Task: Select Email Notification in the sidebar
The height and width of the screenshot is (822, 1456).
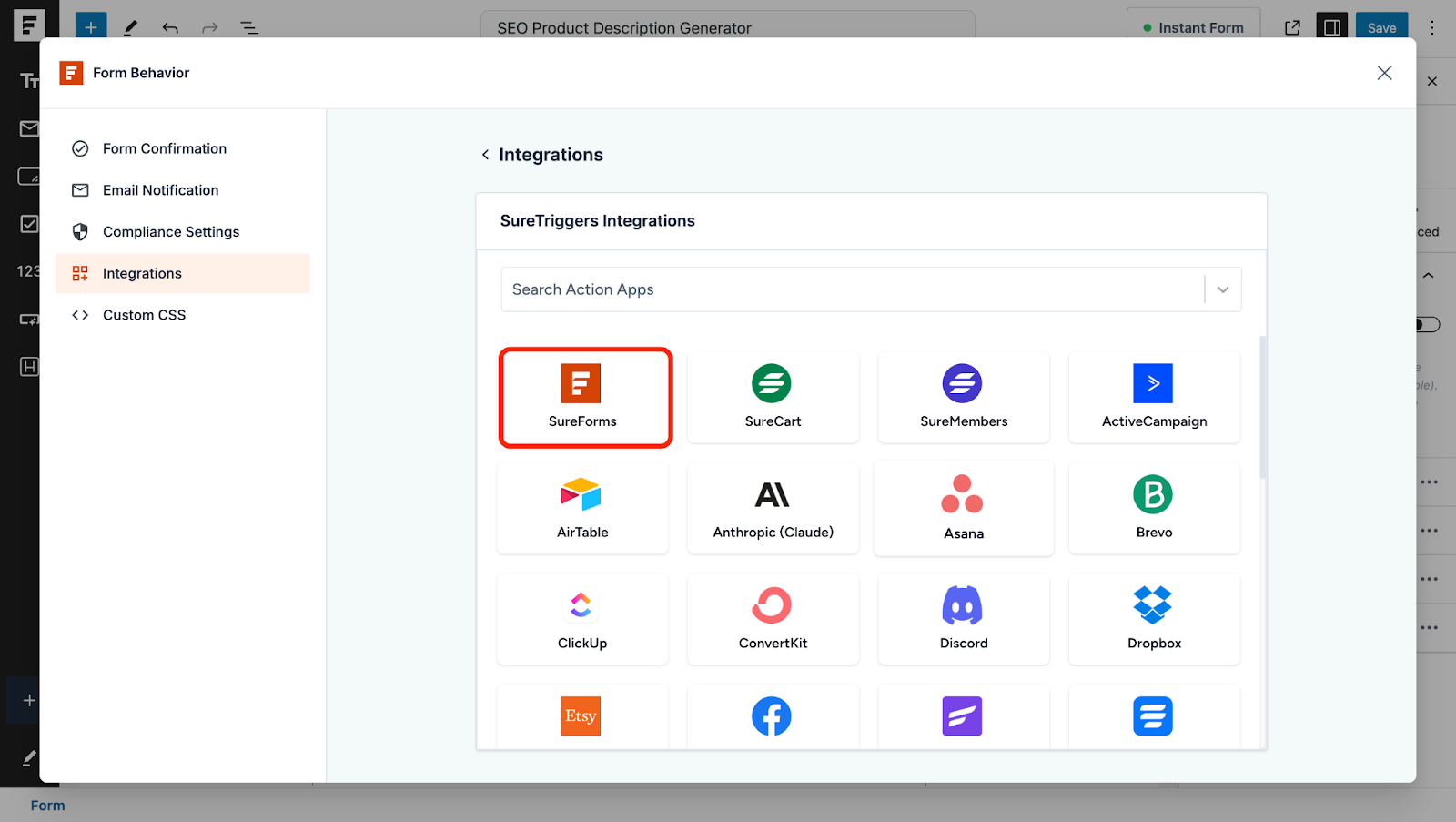Action: click(160, 189)
